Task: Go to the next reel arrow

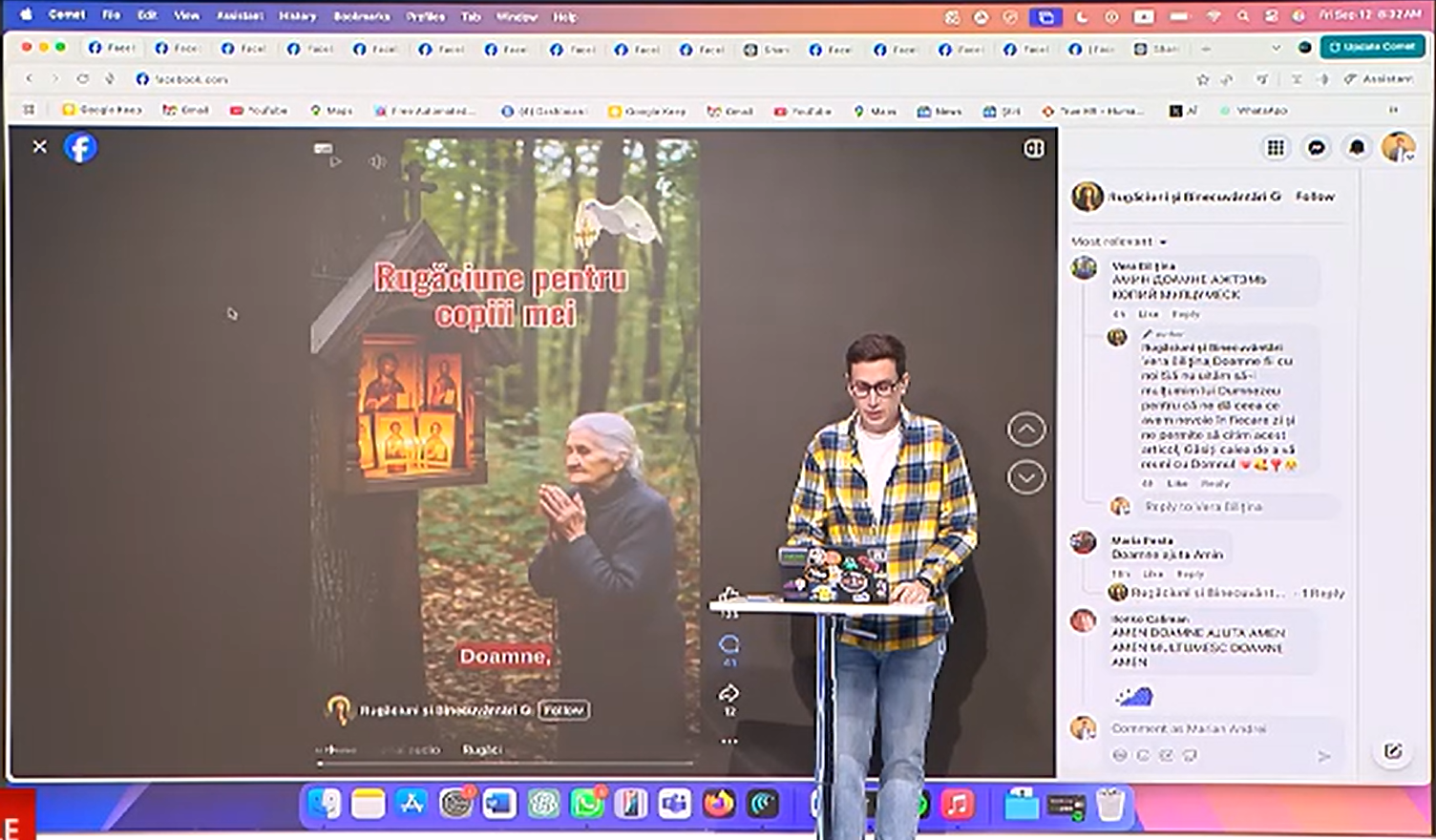Action: pyautogui.click(x=1026, y=477)
